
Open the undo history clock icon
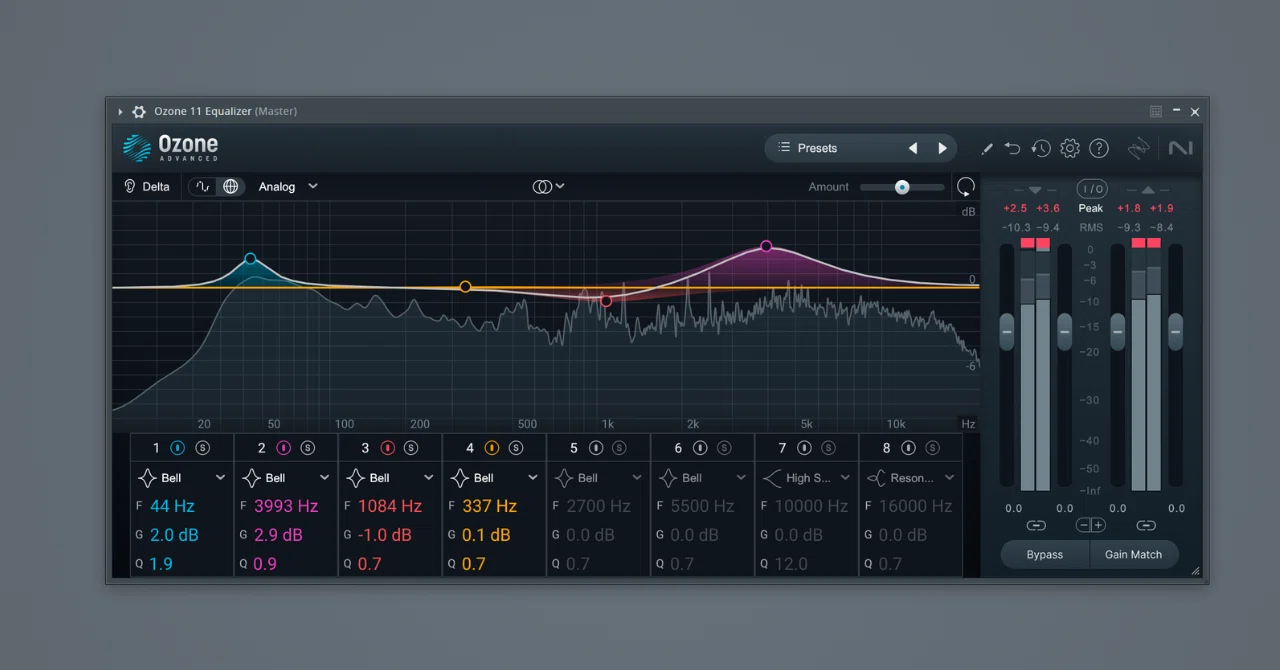[1041, 148]
